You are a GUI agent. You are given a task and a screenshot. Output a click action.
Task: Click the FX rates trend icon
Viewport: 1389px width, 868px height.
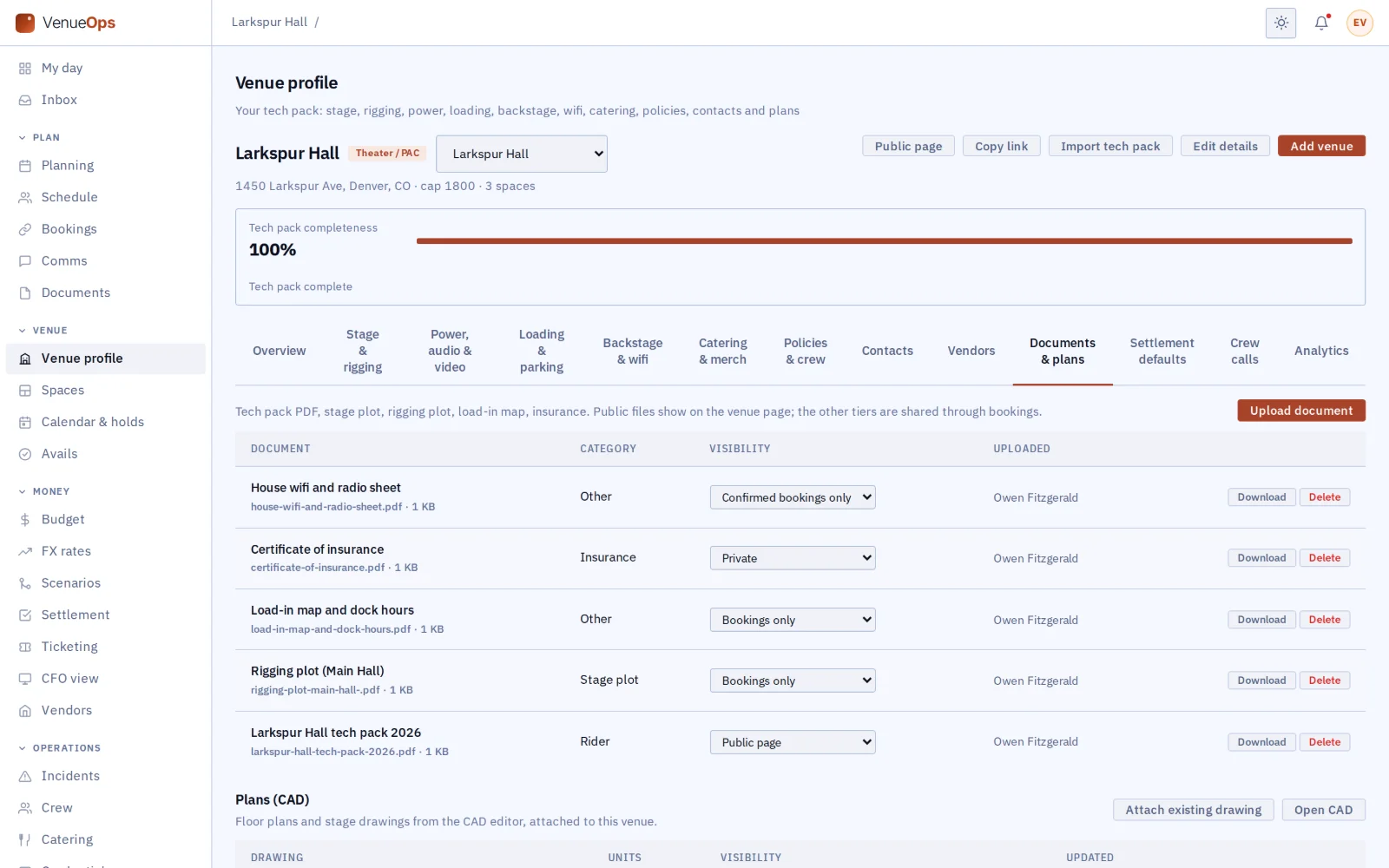coord(25,551)
